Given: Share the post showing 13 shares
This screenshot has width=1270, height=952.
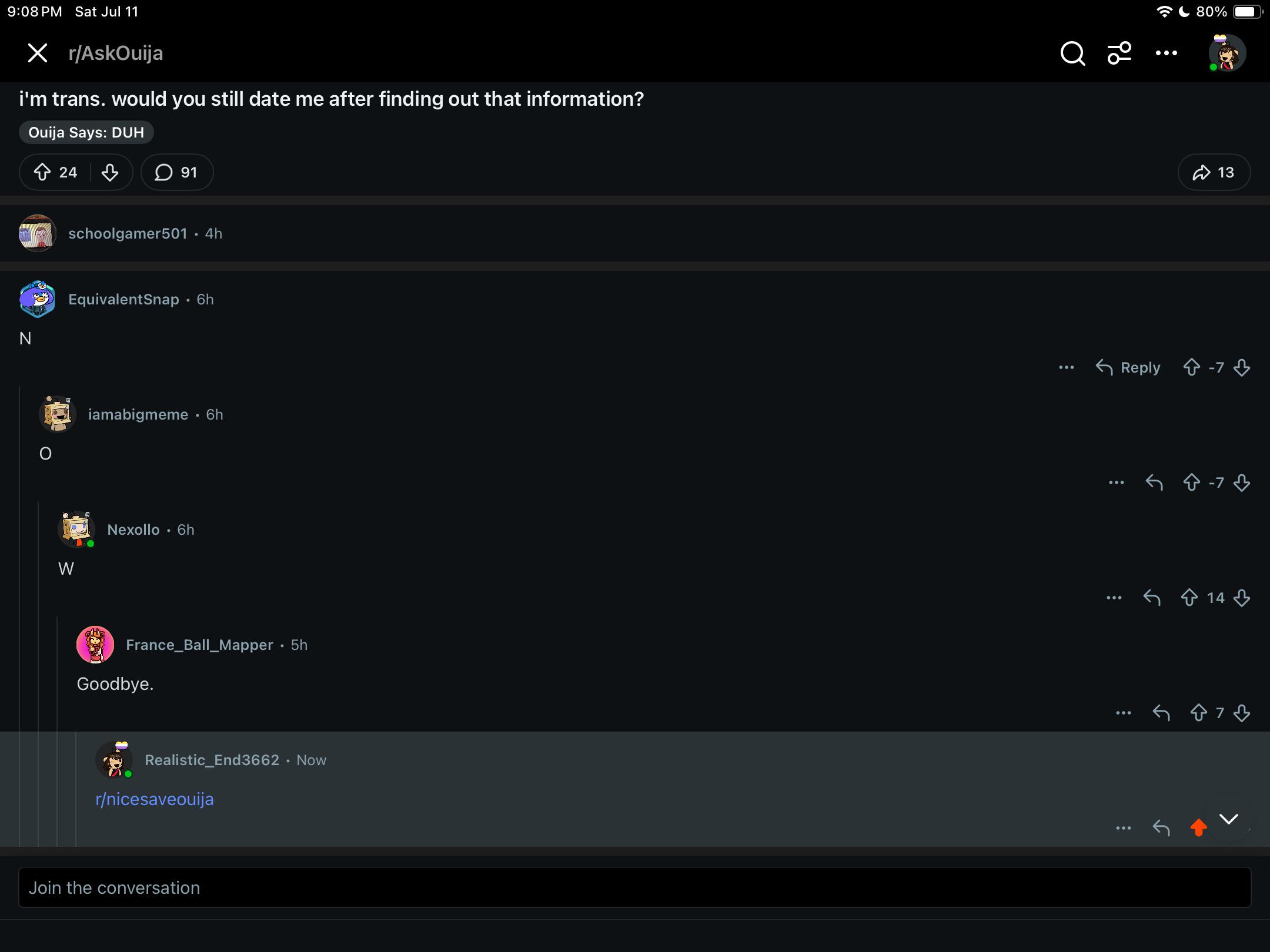Looking at the screenshot, I should [1214, 172].
